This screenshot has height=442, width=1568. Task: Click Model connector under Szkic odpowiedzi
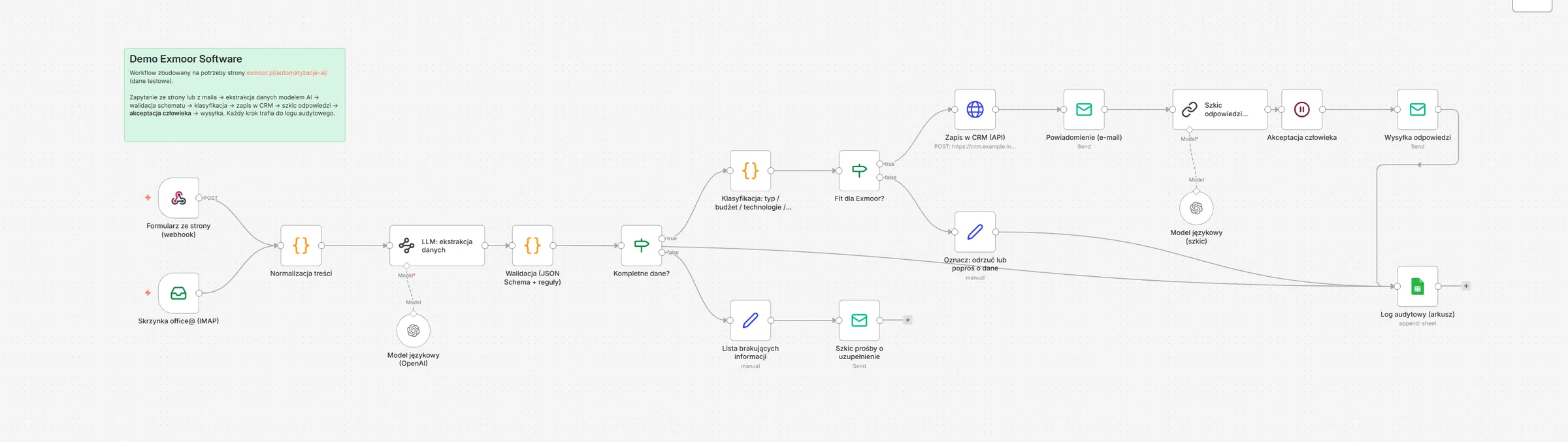pos(1190,130)
